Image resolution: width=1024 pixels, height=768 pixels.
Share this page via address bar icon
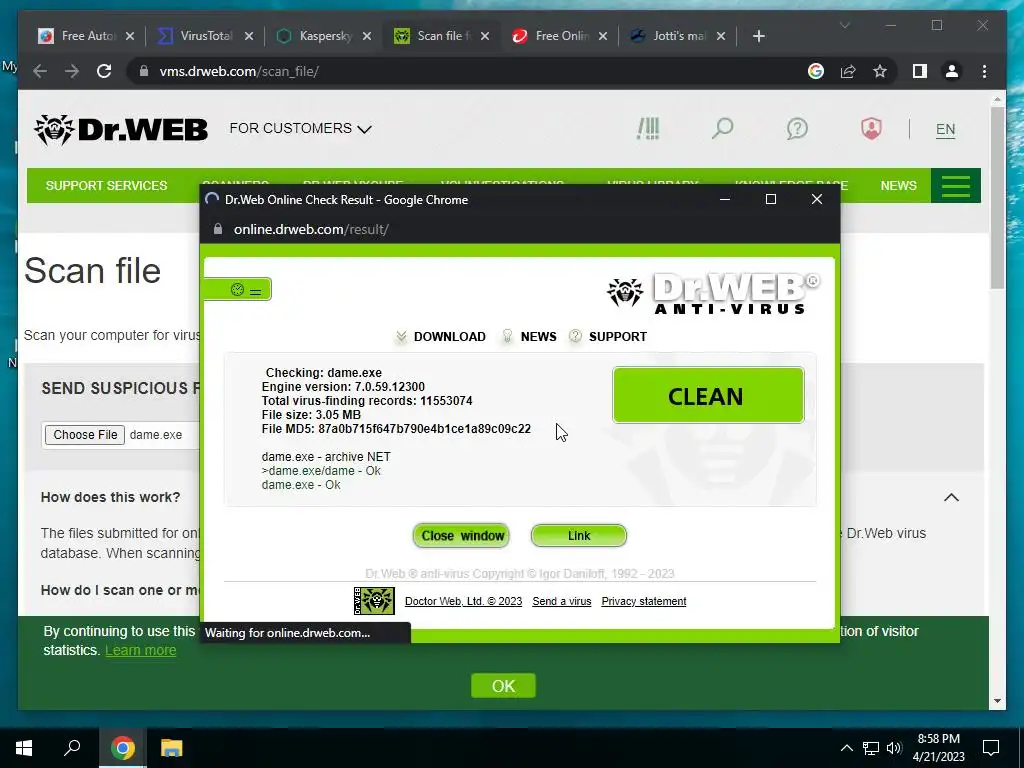[848, 71]
